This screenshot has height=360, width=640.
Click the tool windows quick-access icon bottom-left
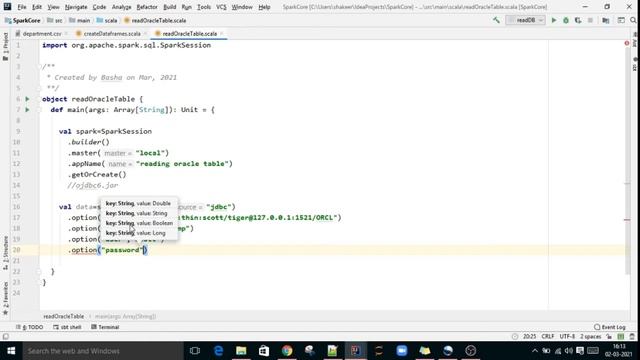[x=5, y=336]
